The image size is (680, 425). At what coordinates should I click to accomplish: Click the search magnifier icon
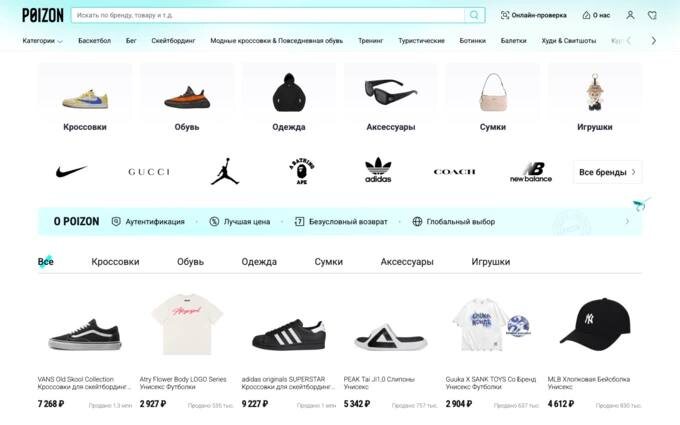pyautogui.click(x=474, y=15)
